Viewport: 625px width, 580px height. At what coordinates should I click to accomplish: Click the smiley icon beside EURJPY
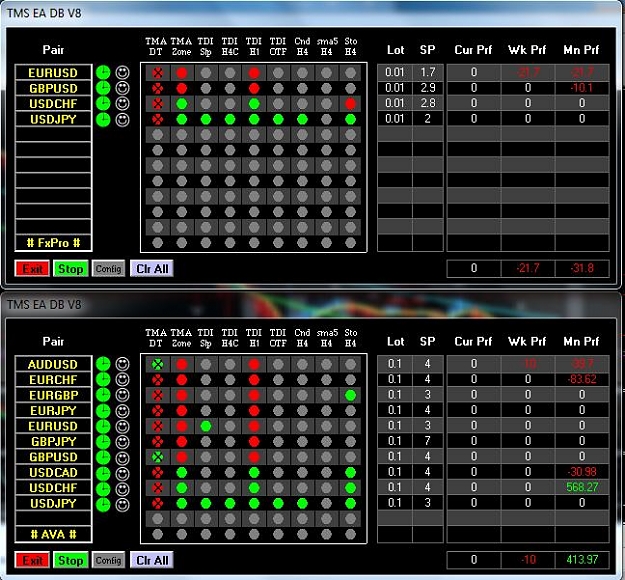click(x=122, y=411)
